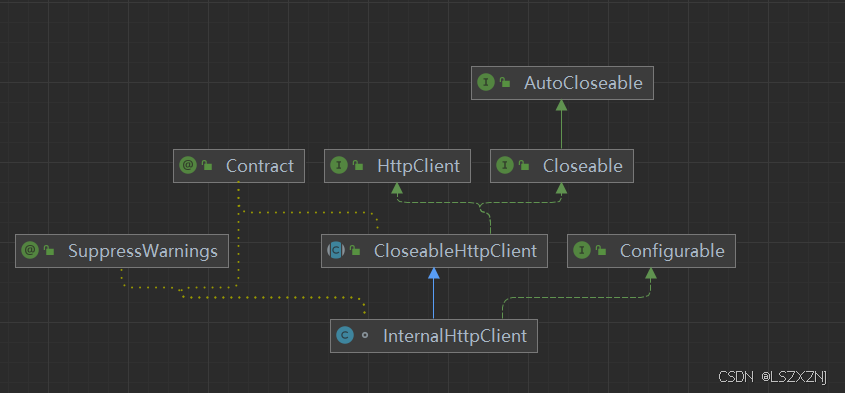Select the Configurable interface label
Image resolution: width=845 pixels, height=393 pixels.
coord(672,251)
